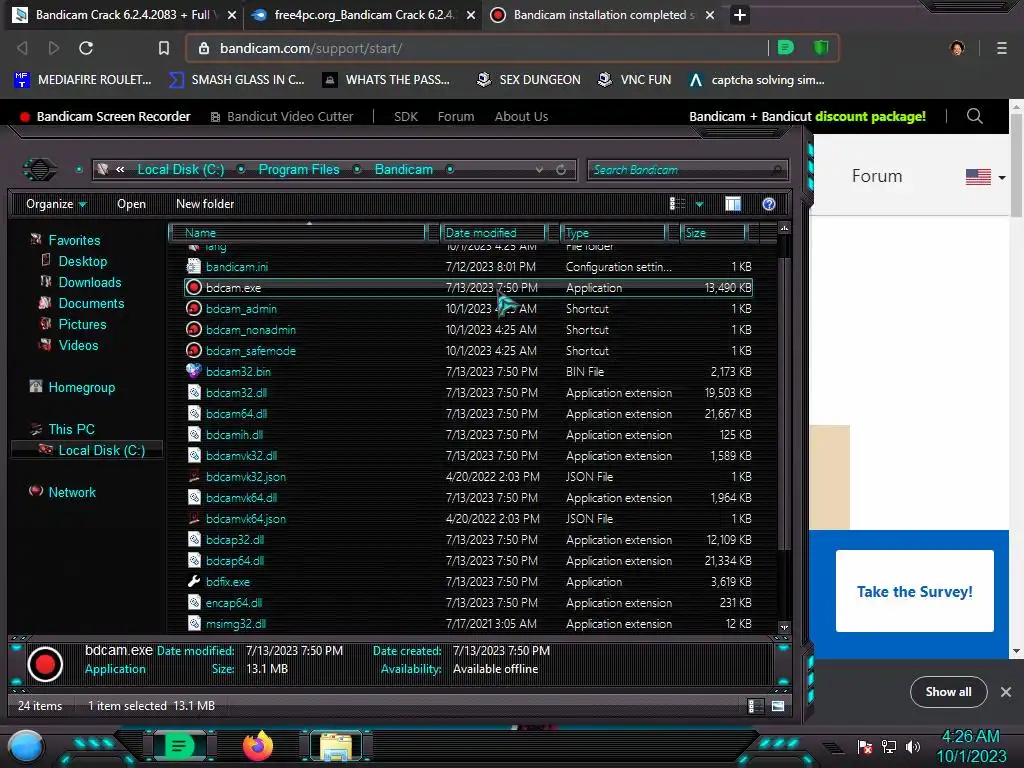This screenshot has height=768, width=1024.
Task: Toggle the Explorer preview pane icon
Action: [733, 204]
